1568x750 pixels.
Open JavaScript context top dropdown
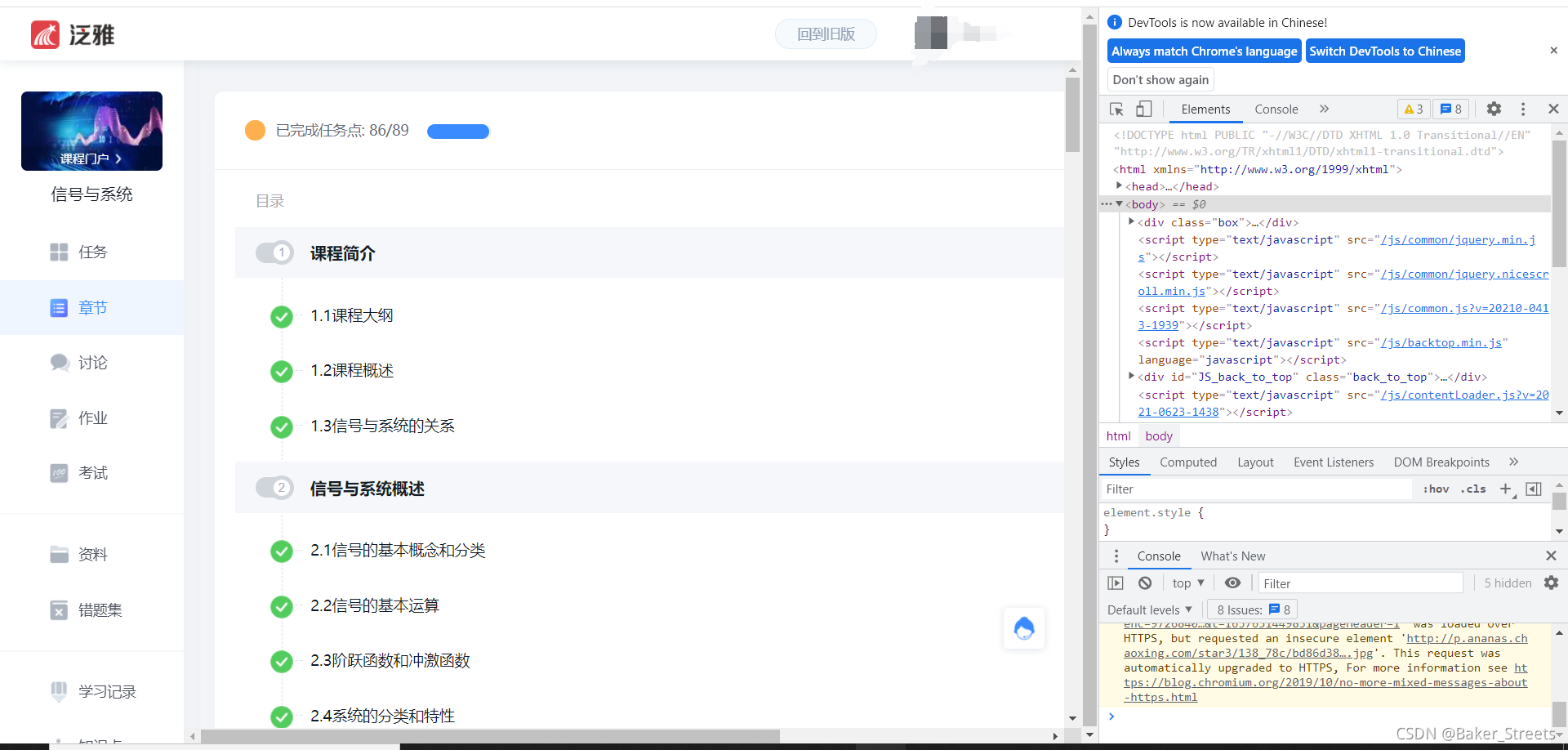click(1188, 583)
